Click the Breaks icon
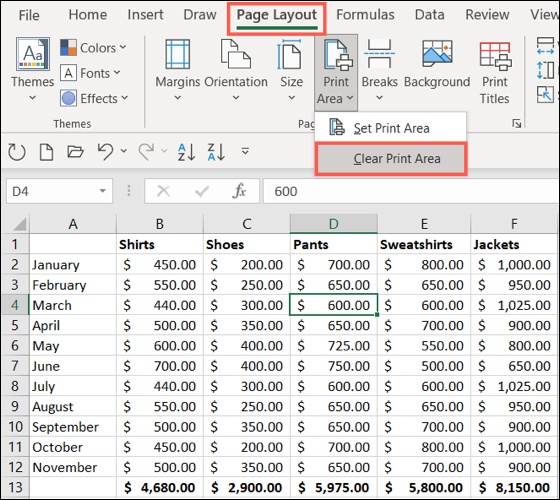 point(379,54)
